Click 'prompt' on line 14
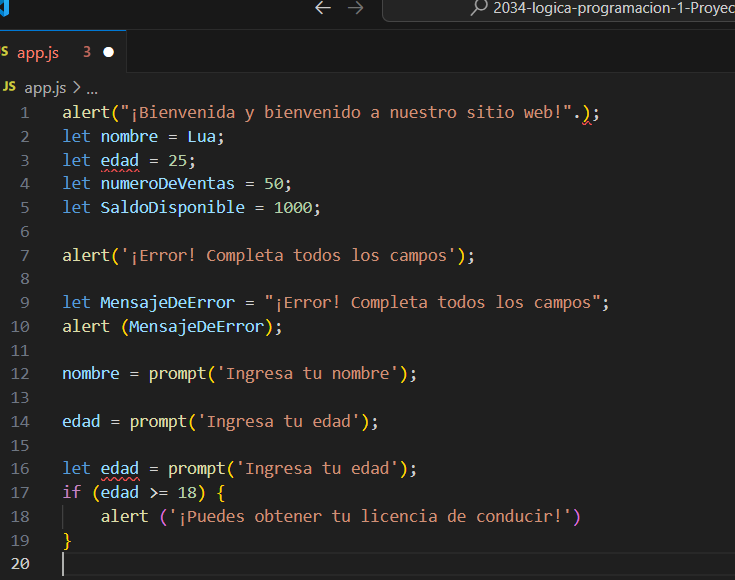 tap(158, 422)
